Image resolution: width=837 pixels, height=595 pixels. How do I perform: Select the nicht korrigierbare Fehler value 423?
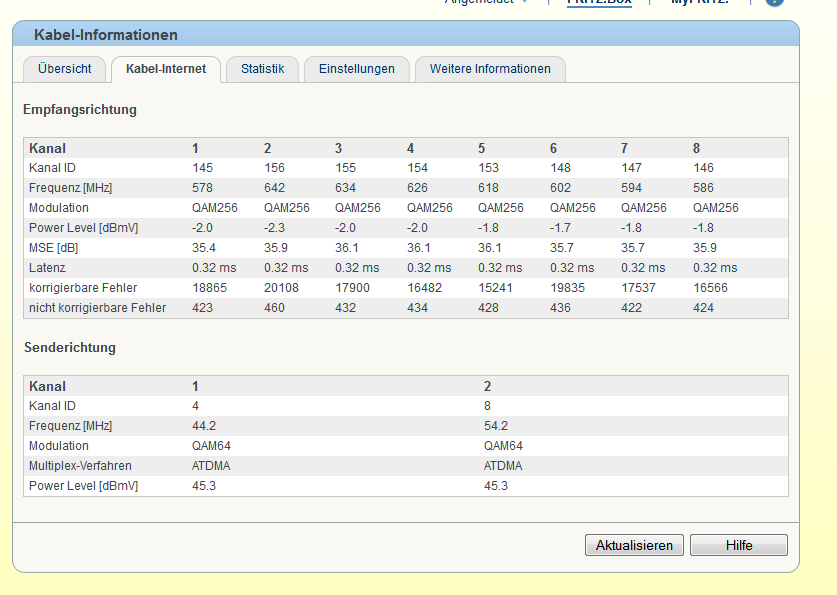tap(203, 308)
